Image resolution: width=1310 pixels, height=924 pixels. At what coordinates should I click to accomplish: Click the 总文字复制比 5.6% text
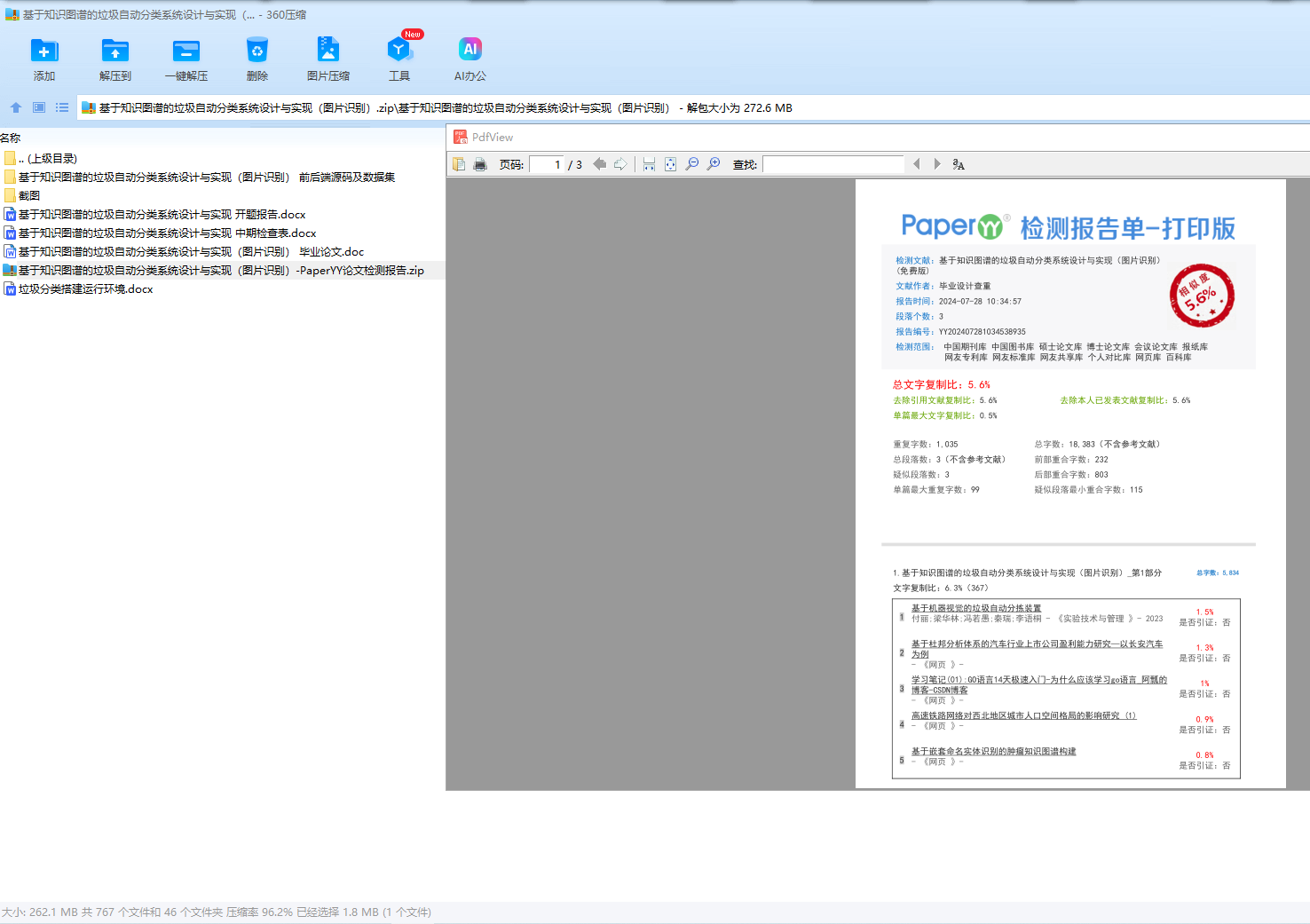(942, 384)
